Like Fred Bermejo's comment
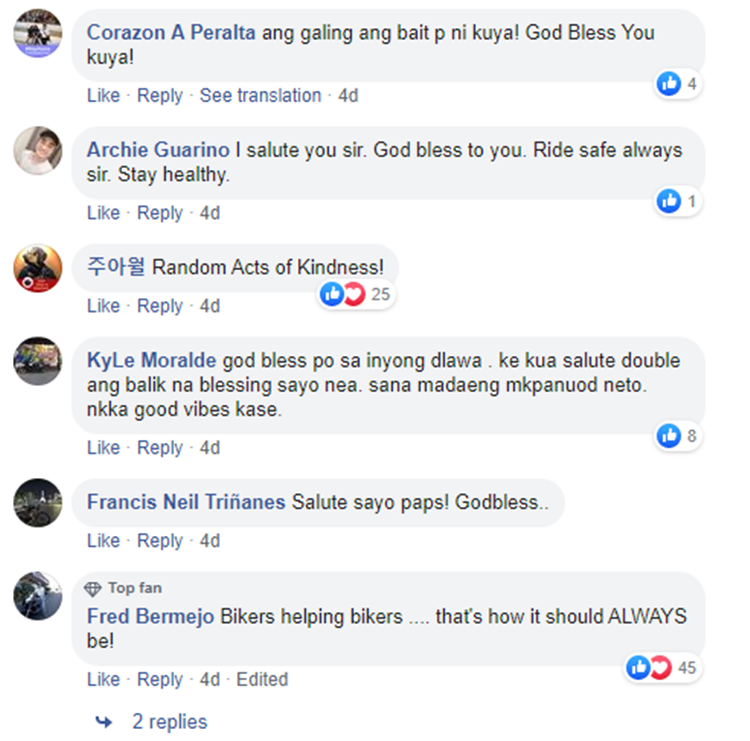Screen dimensions: 750x741 point(103,679)
